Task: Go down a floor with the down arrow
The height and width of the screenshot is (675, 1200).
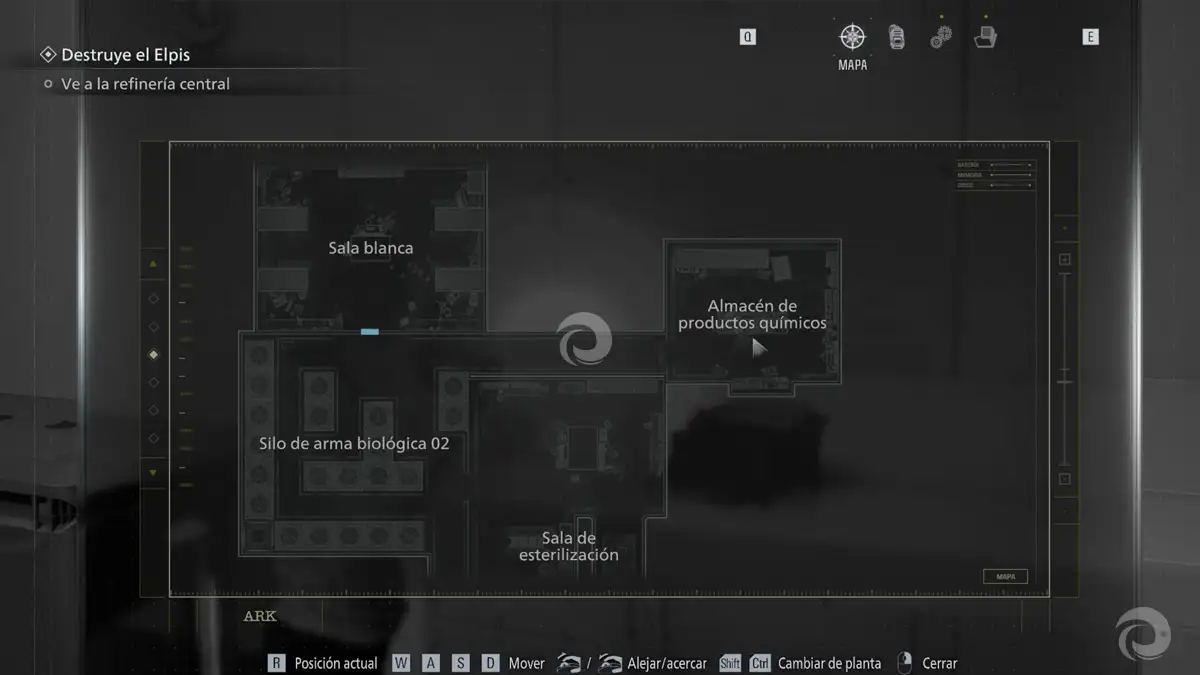Action: pyautogui.click(x=153, y=472)
